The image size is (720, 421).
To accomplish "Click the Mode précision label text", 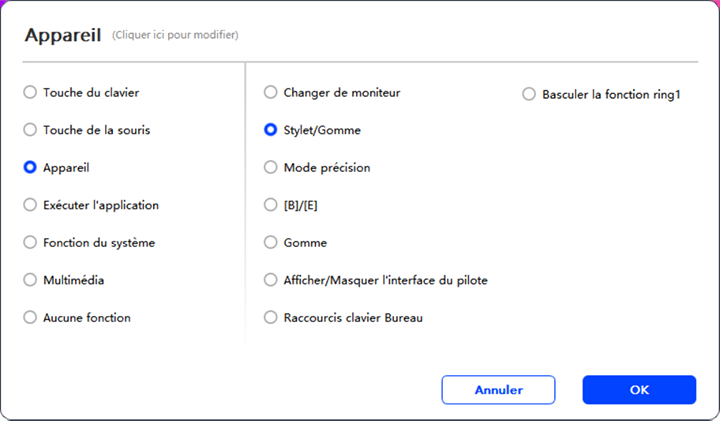I will (x=327, y=168).
